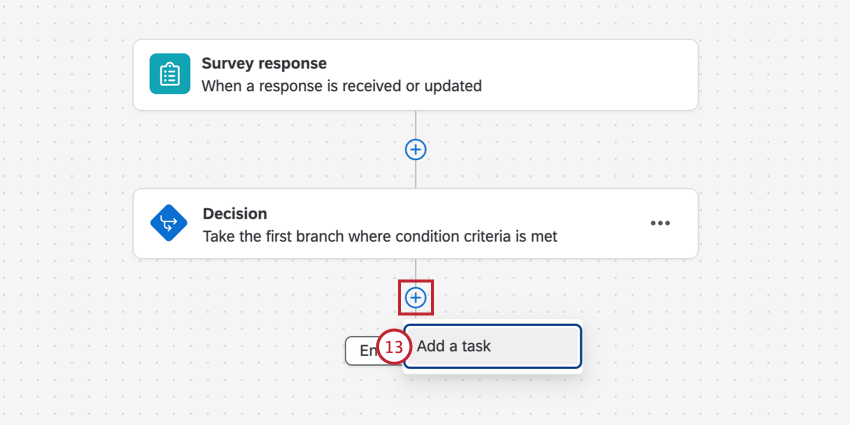Screen dimensions: 850x425
Task: Click "Take the first branch" description text
Action: click(379, 237)
